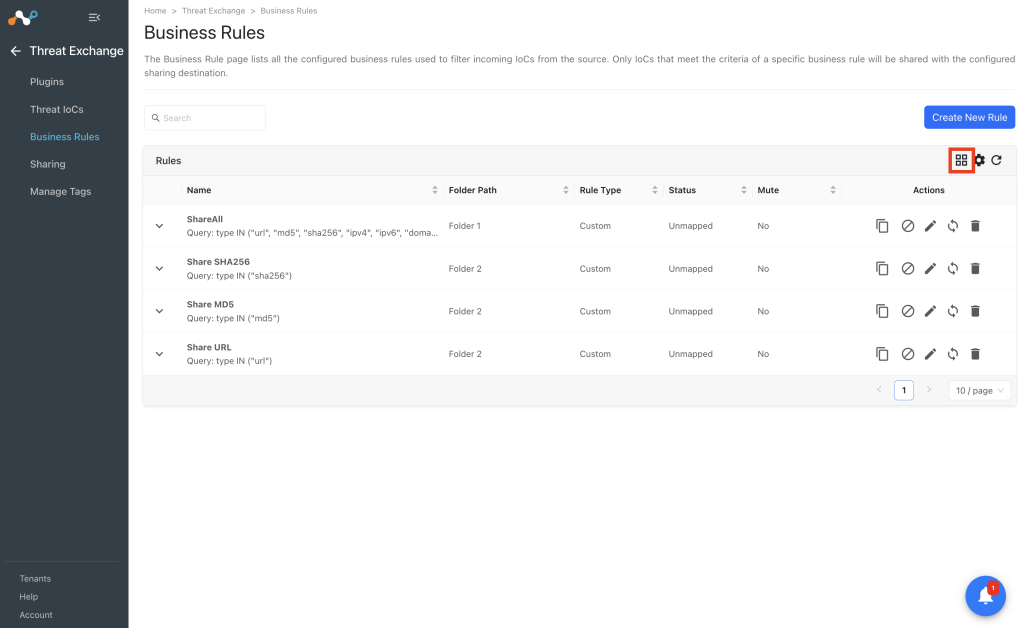Click the ShareAll rule name
This screenshot has height=628, width=1024.
pyautogui.click(x=205, y=219)
